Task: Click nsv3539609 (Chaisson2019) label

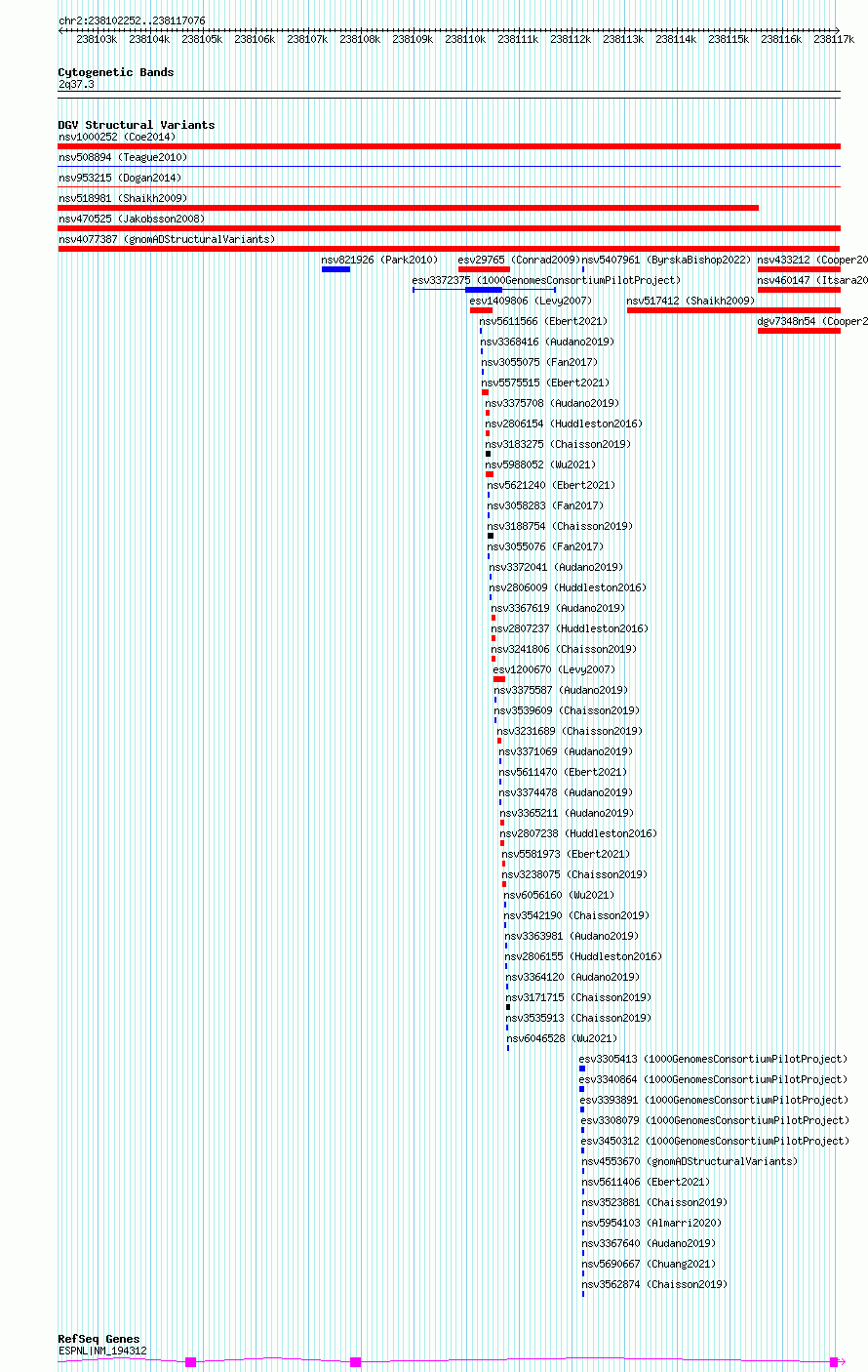Action: [x=567, y=710]
